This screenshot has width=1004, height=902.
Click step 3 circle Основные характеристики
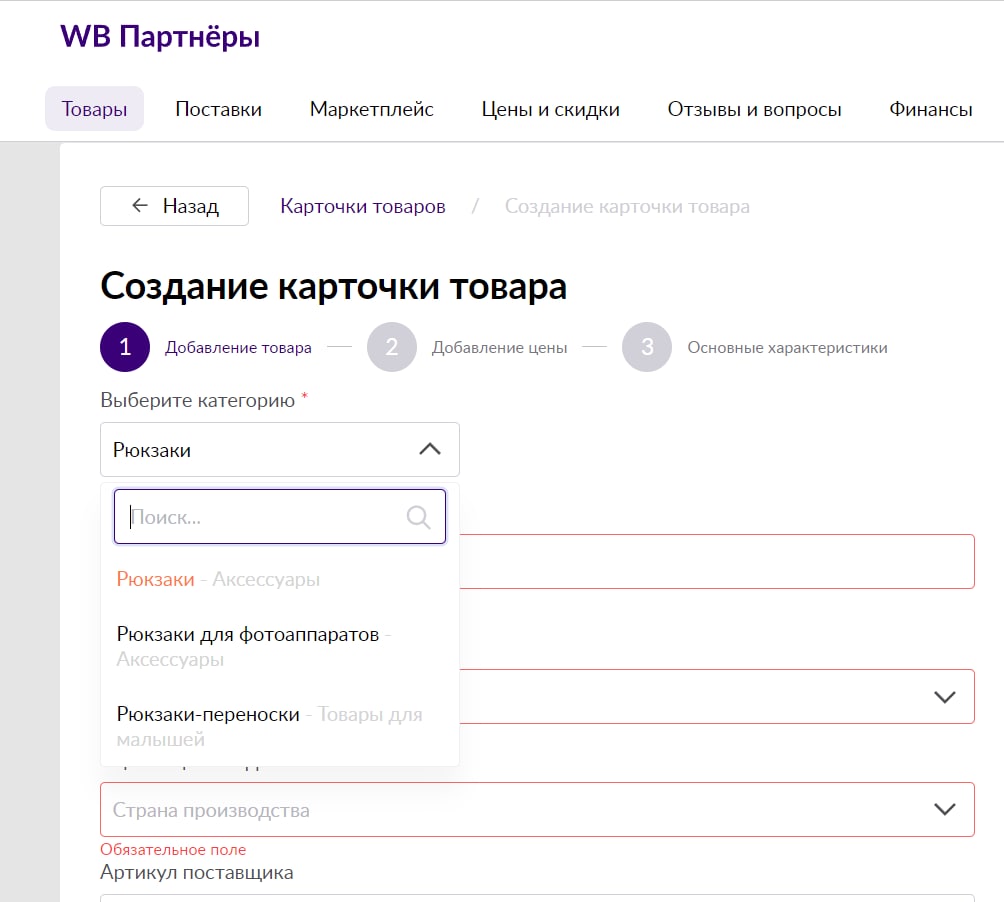(x=647, y=347)
